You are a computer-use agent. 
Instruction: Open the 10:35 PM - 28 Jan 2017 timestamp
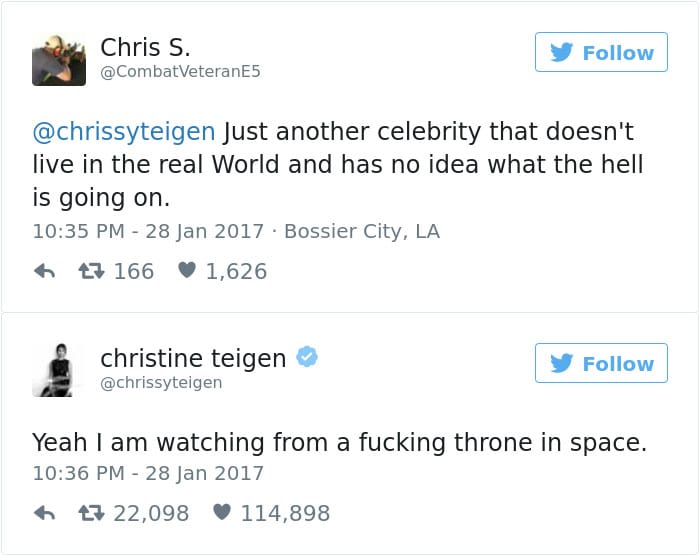tap(148, 231)
